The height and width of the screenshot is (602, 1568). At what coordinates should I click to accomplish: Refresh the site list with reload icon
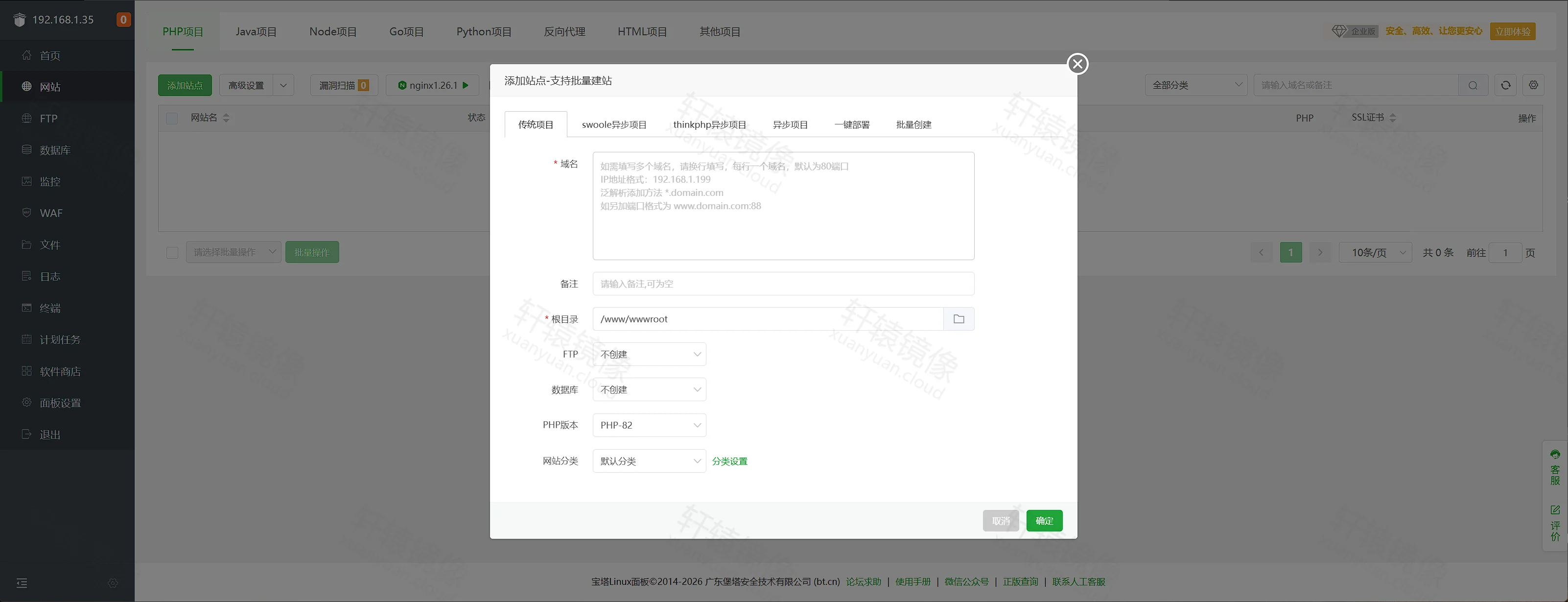[x=1505, y=85]
